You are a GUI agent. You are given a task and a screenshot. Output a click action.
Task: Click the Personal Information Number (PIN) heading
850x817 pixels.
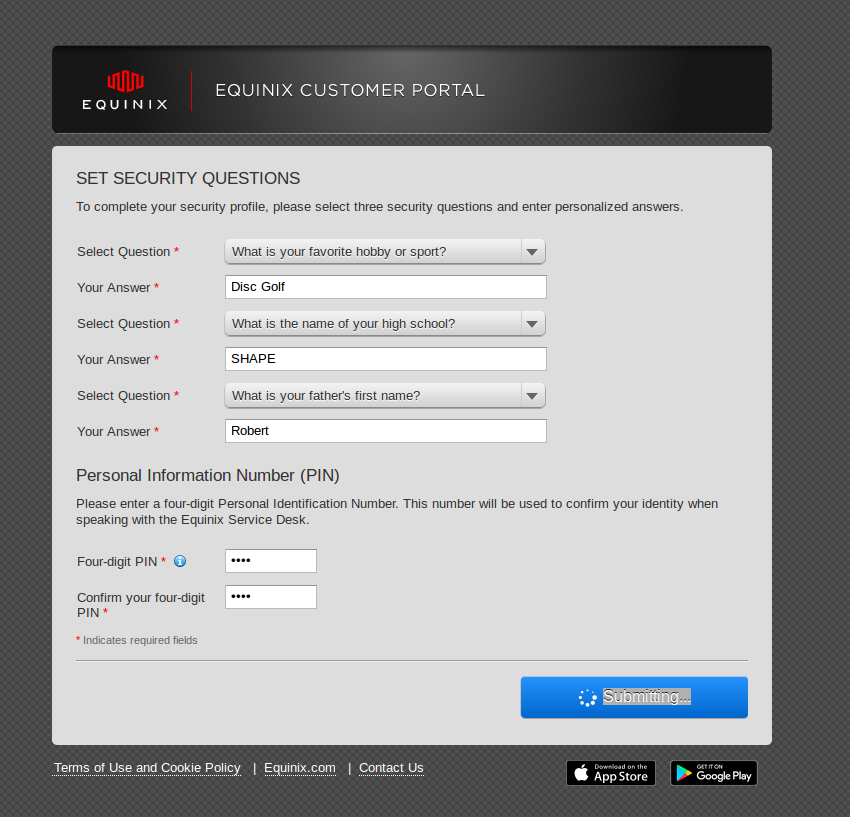click(x=215, y=475)
